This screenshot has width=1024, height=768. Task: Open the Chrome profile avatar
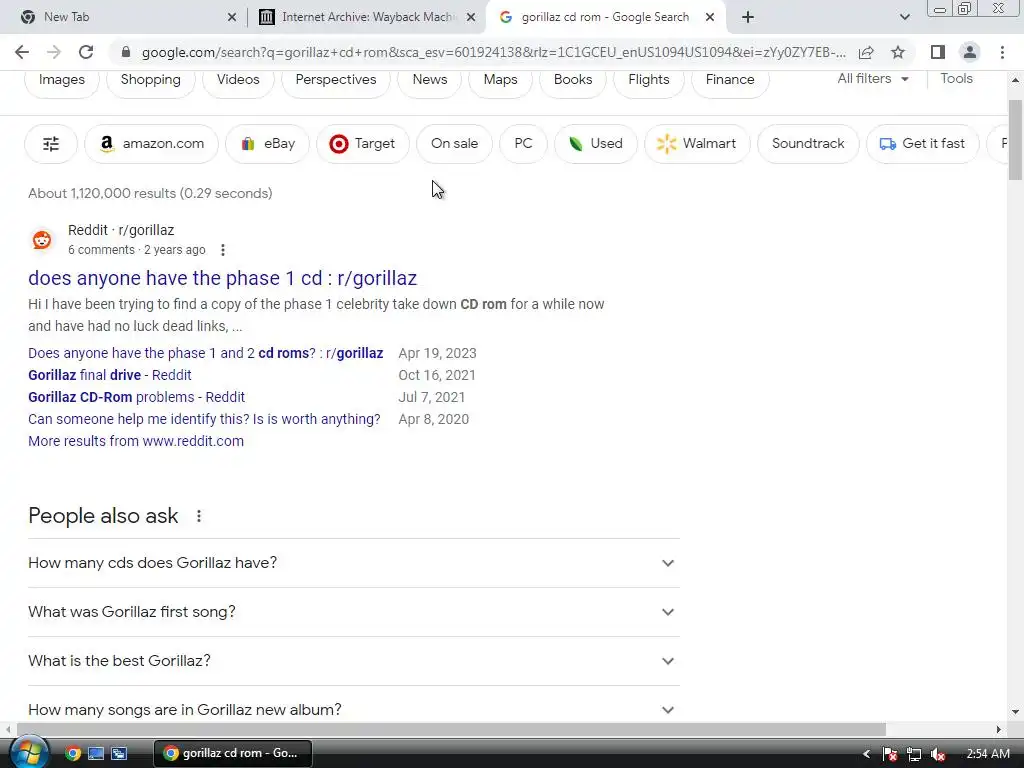(970, 52)
